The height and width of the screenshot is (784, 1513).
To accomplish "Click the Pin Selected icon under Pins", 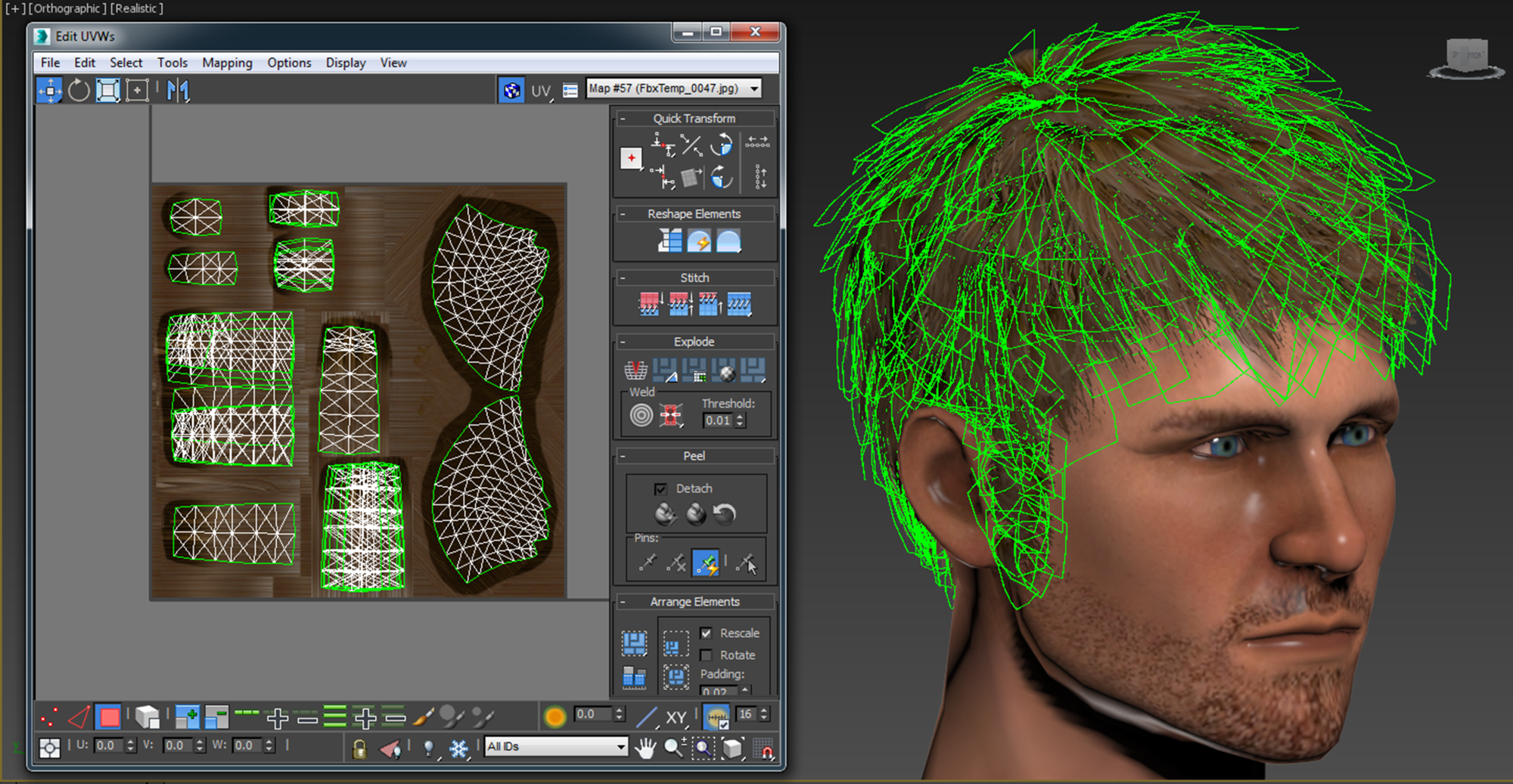I will (648, 562).
